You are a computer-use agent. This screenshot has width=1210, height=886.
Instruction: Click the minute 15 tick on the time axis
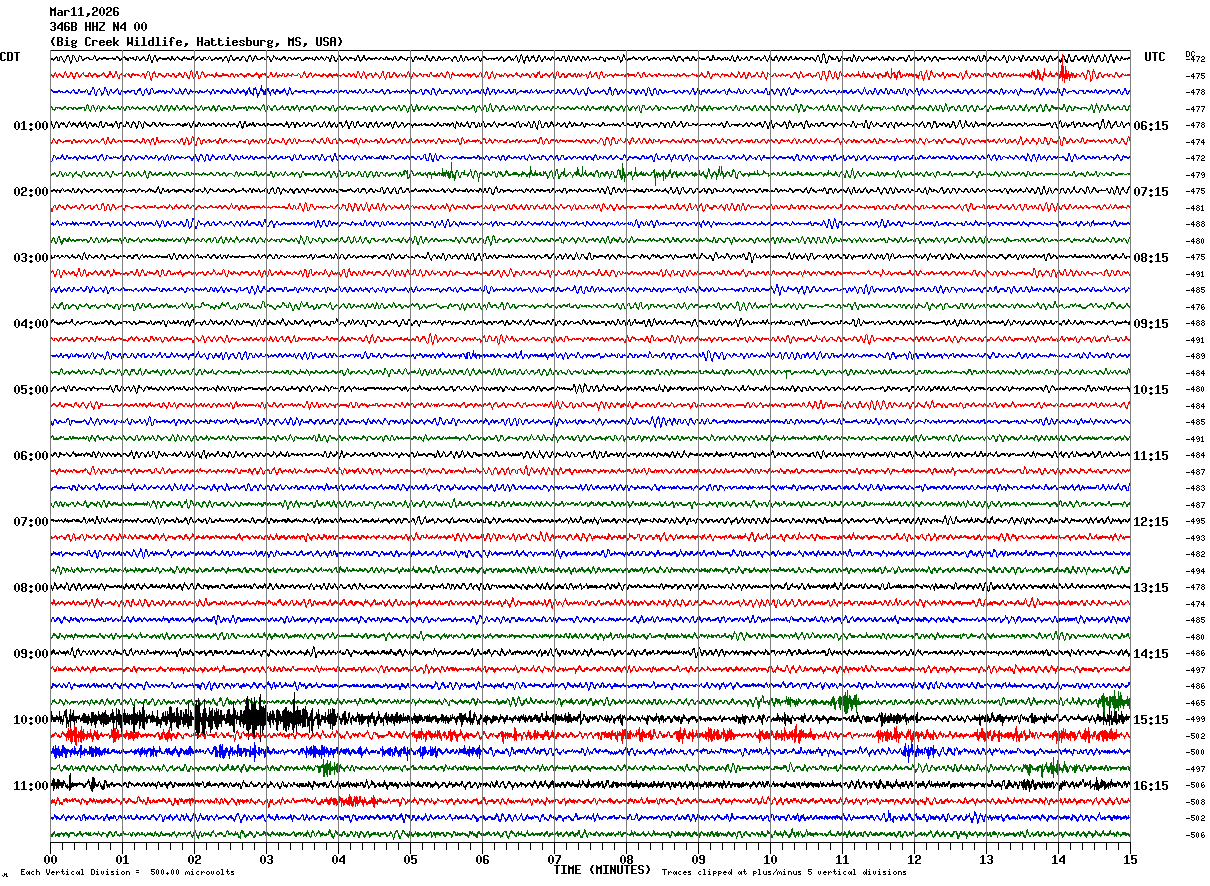1130,858
